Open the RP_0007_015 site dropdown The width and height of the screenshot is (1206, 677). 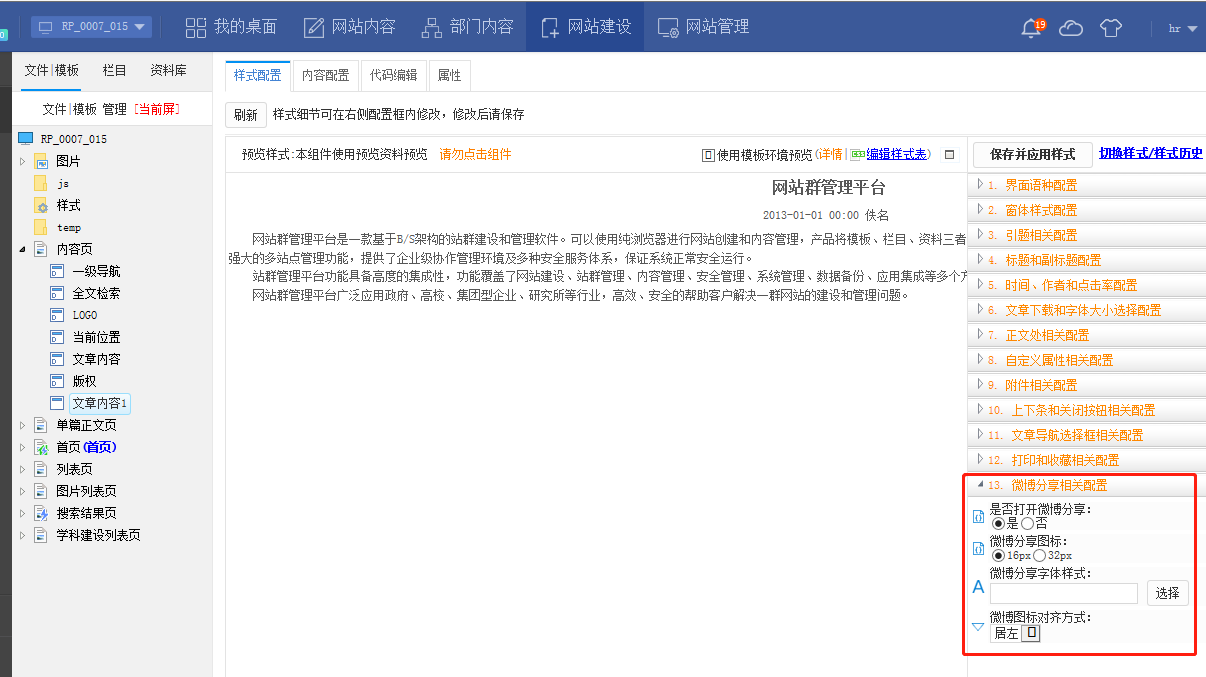pyautogui.click(x=91, y=27)
